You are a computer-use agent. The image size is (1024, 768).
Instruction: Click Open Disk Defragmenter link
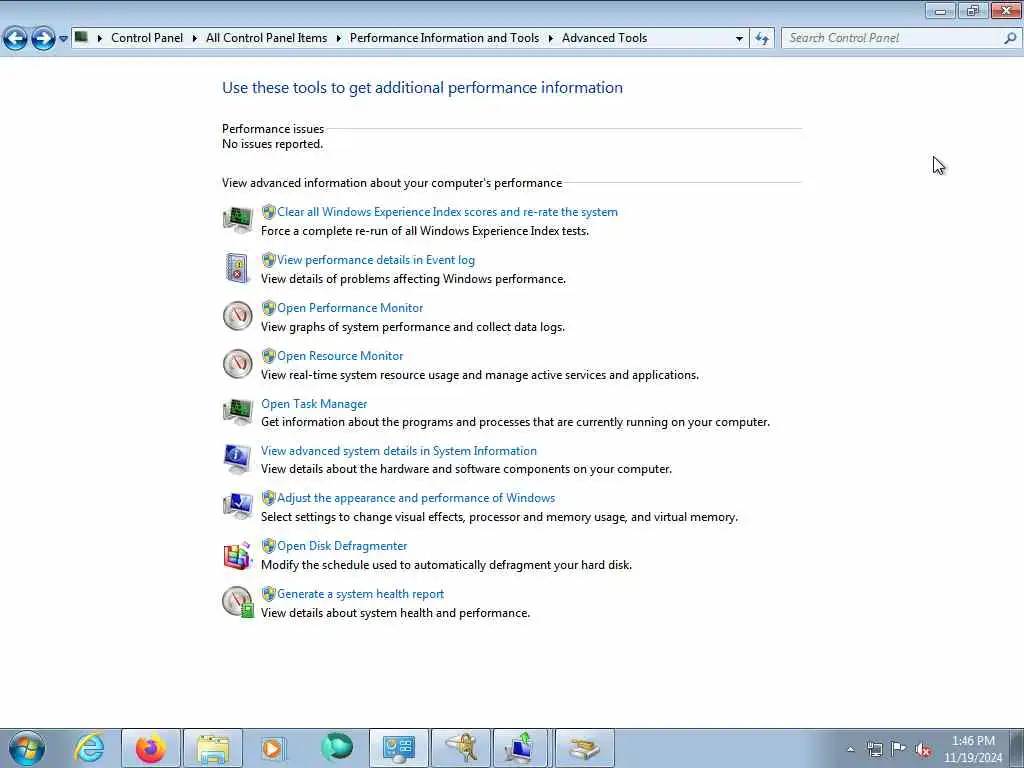(x=342, y=546)
